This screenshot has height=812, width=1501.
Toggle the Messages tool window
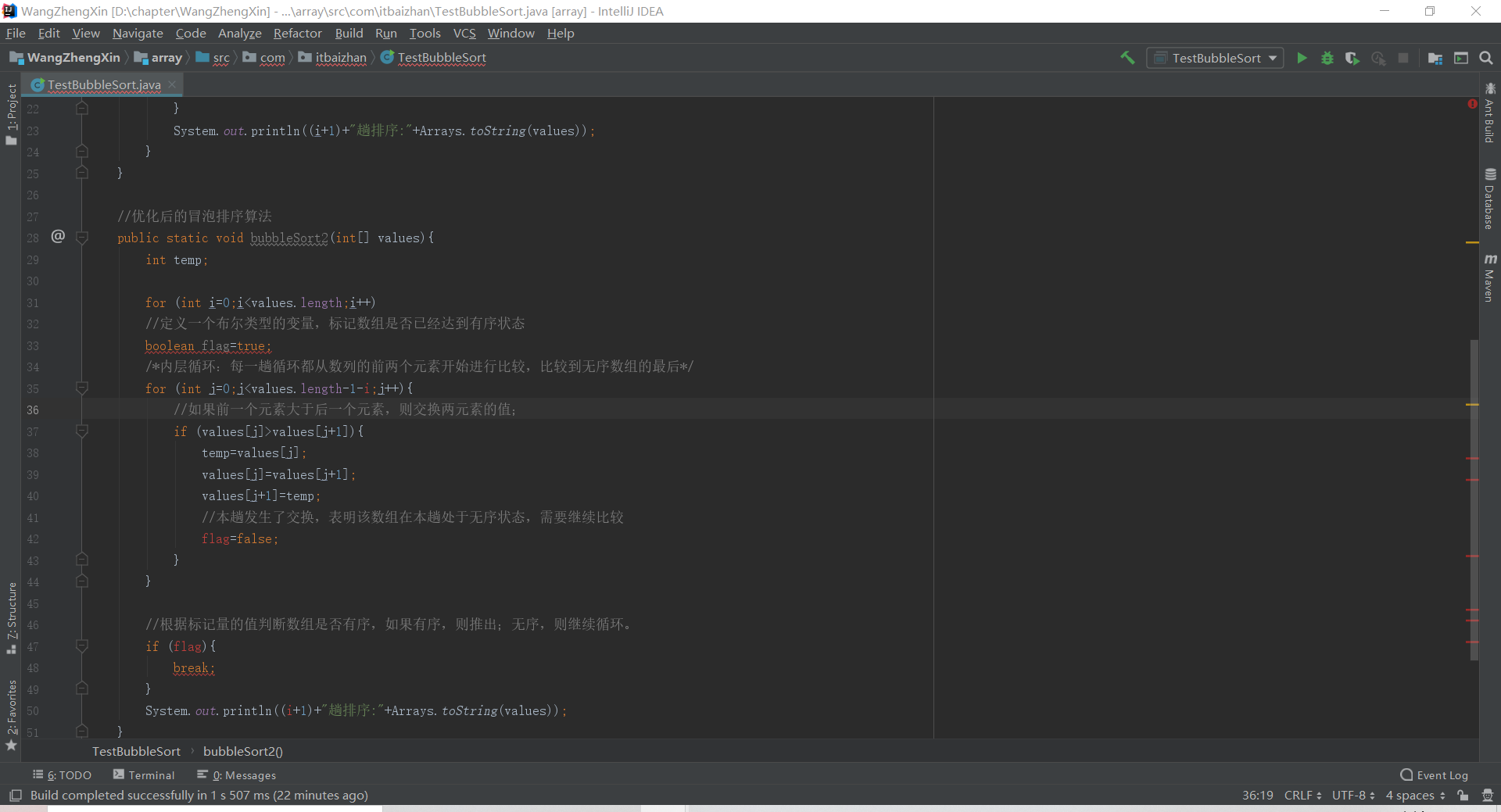[236, 775]
